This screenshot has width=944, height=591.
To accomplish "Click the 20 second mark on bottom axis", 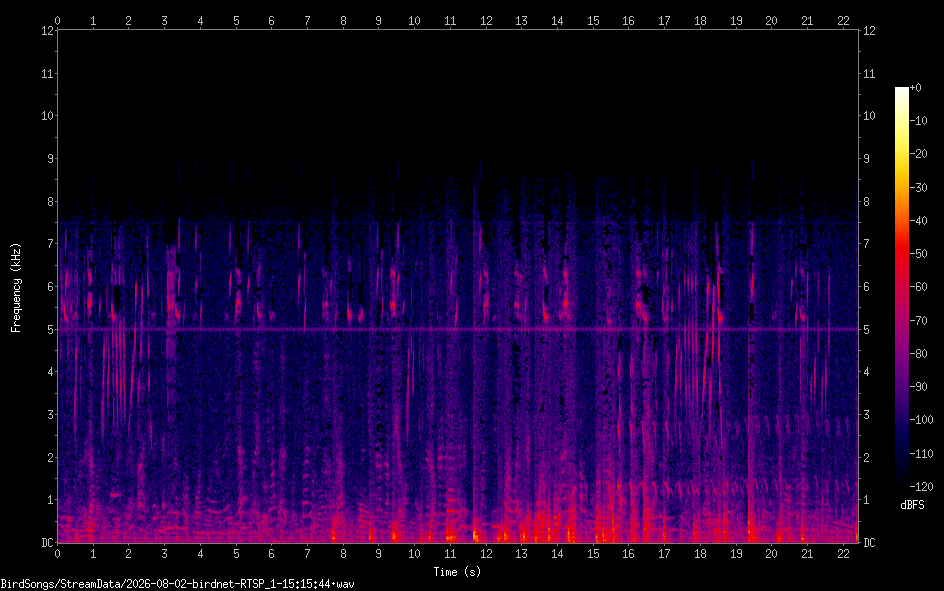I will (x=771, y=554).
